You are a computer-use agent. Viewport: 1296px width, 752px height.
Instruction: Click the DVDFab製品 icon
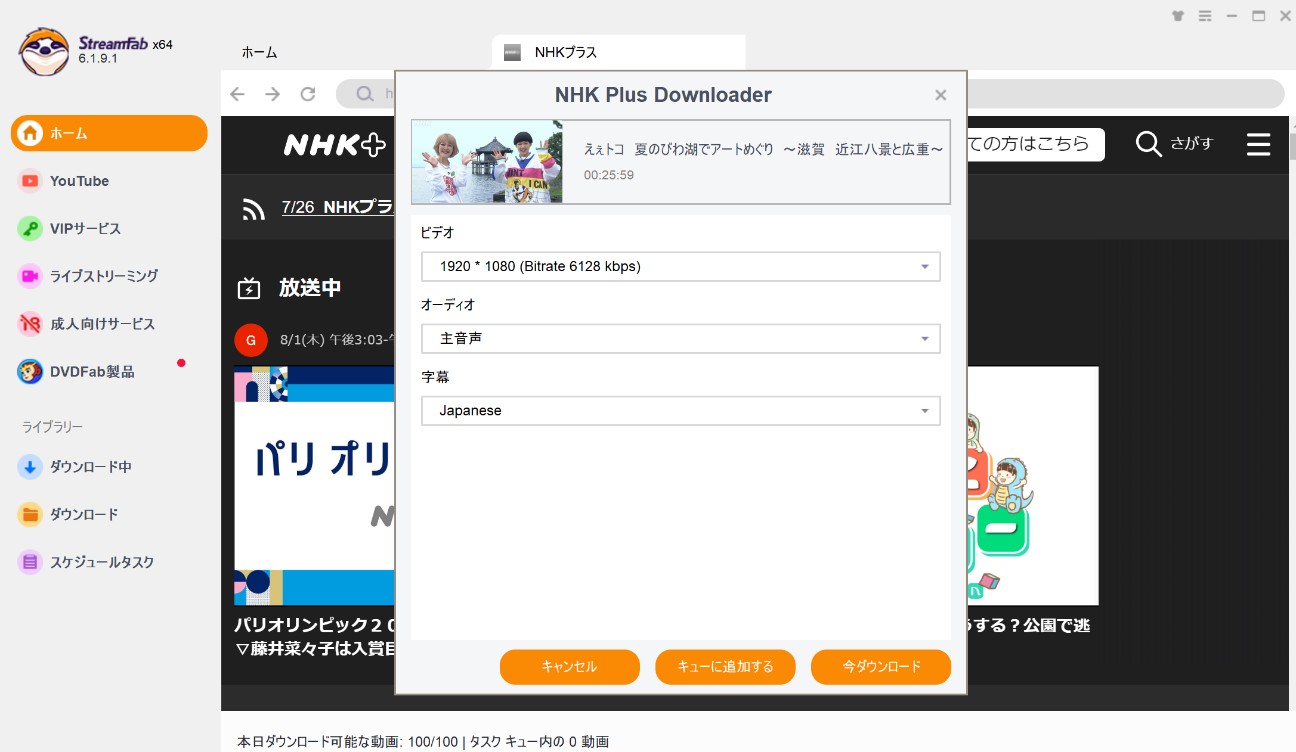(x=31, y=372)
